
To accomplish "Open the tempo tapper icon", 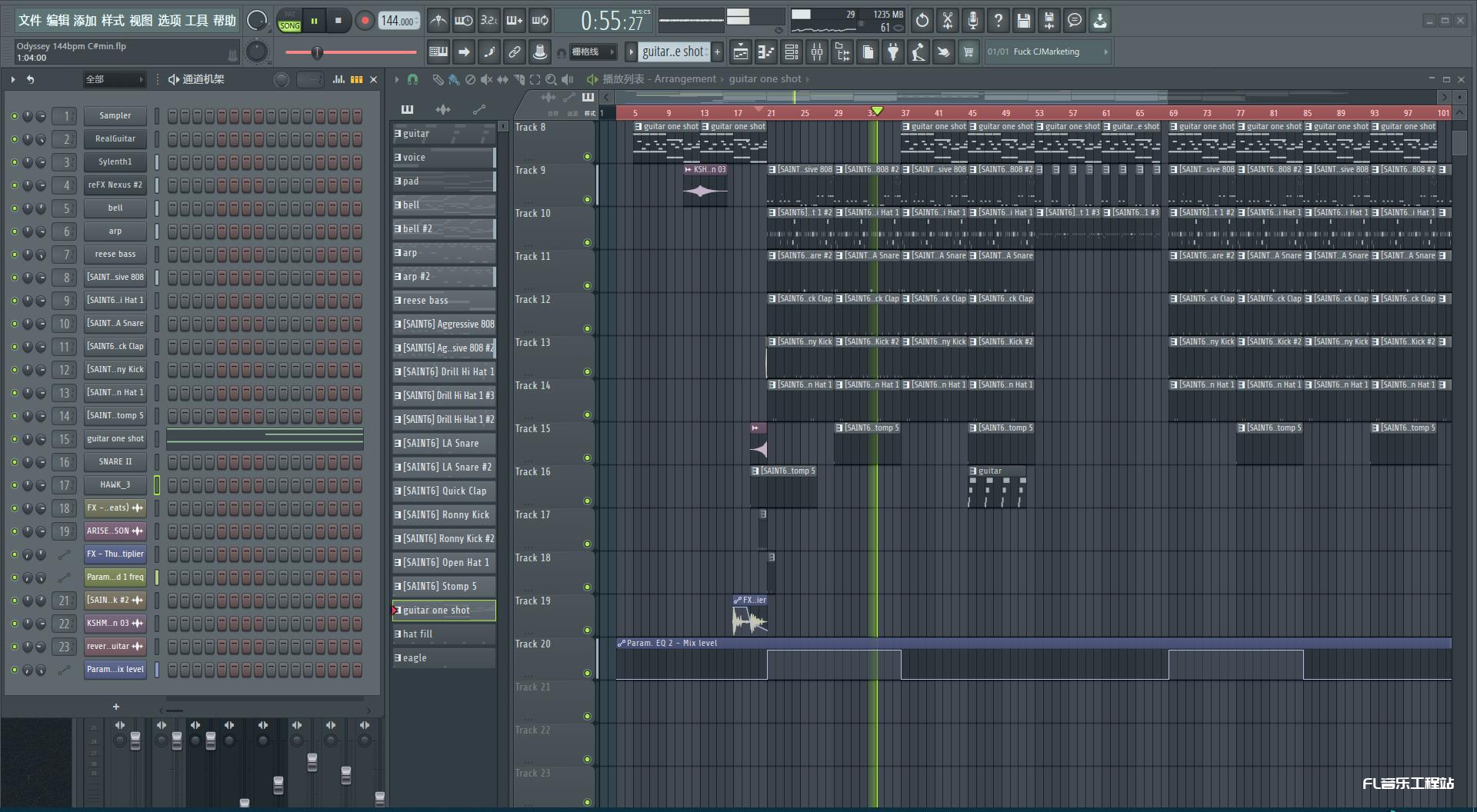I will click(x=919, y=52).
